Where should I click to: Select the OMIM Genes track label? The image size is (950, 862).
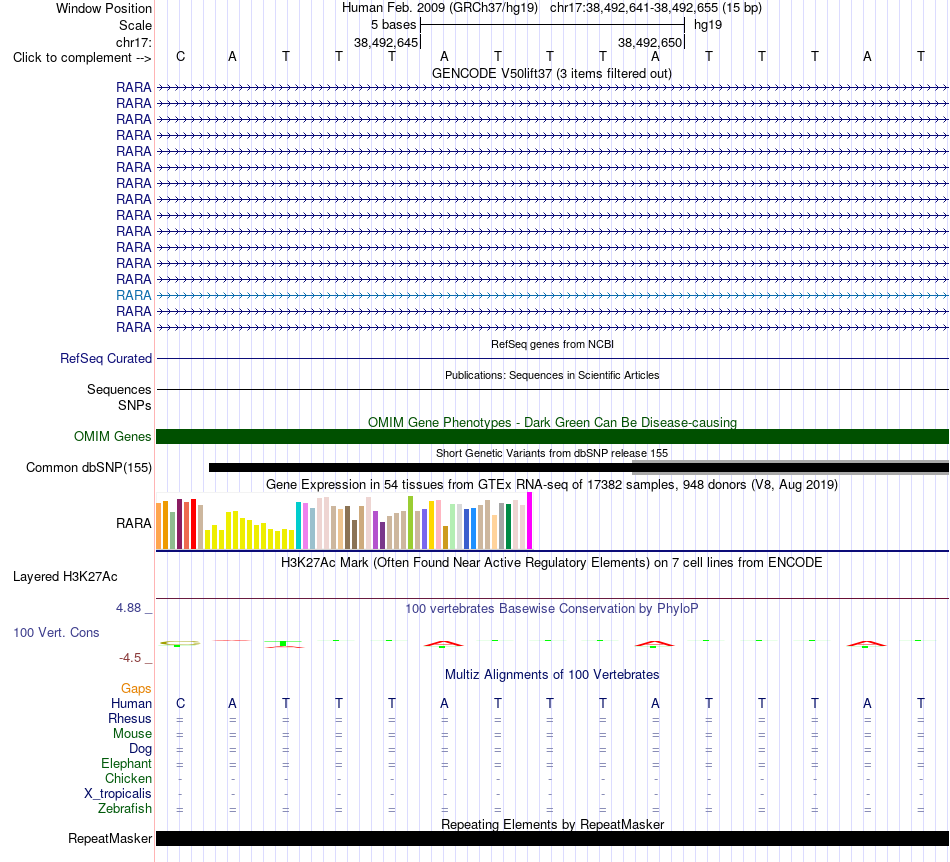coord(112,437)
